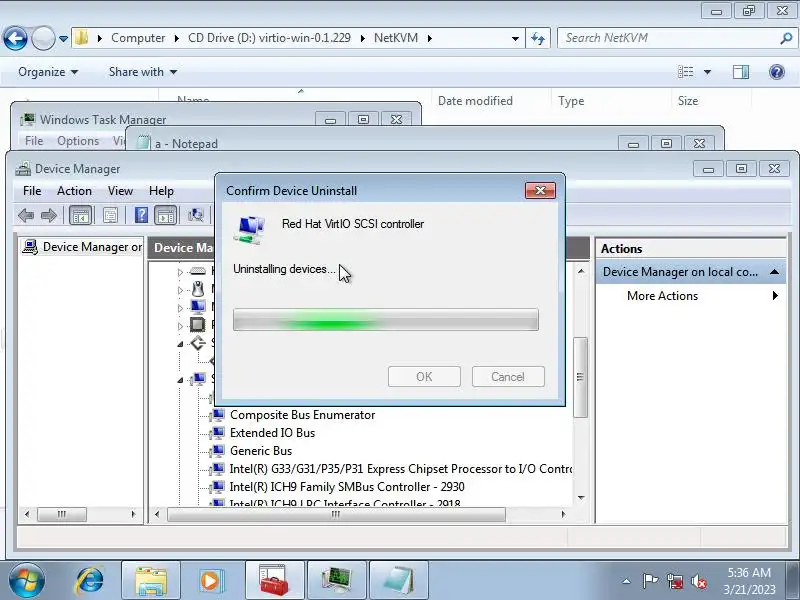800x600 pixels.
Task: Click the network status tray icon
Action: 675,581
